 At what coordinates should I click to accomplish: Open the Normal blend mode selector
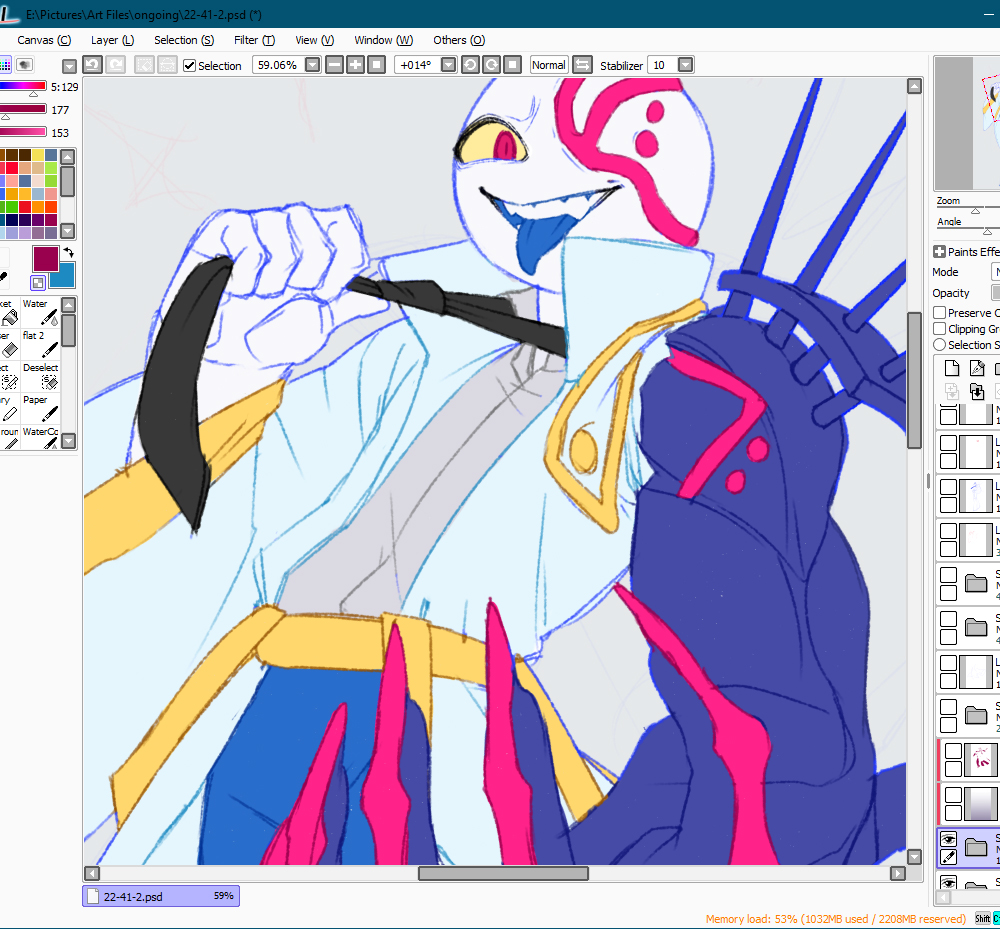548,64
